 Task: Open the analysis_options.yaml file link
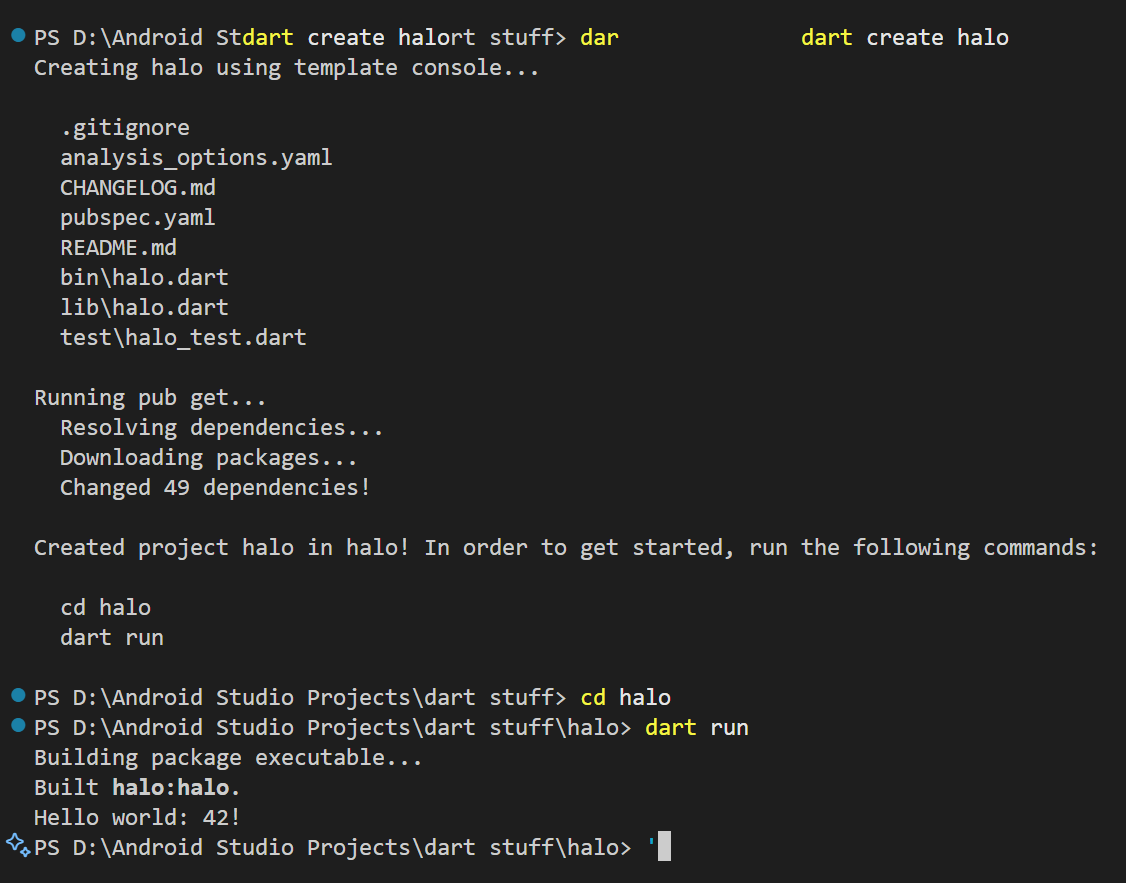coord(196,158)
